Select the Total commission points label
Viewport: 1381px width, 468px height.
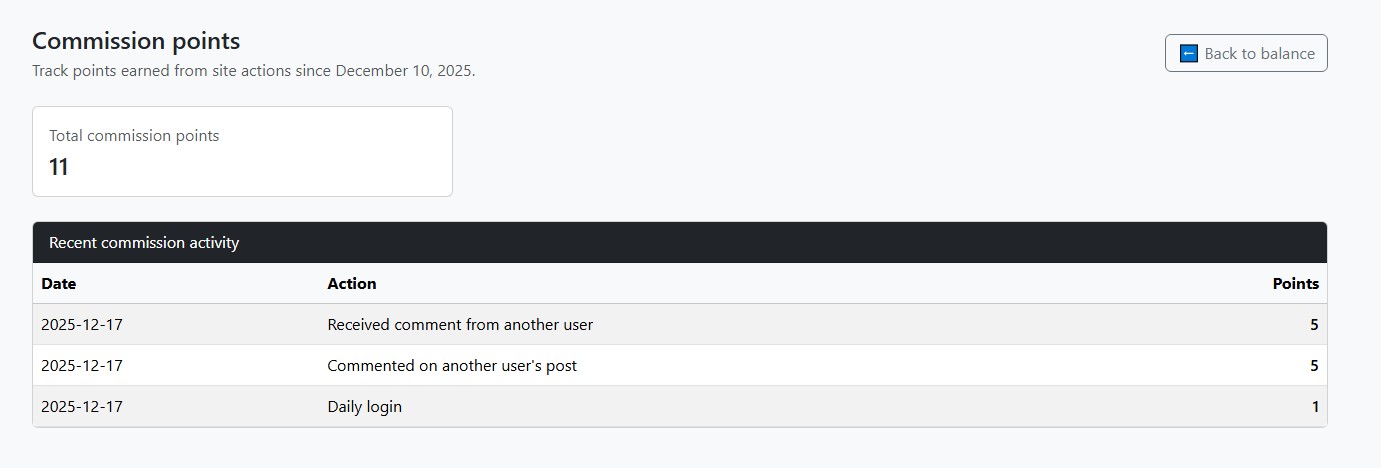tap(134, 136)
